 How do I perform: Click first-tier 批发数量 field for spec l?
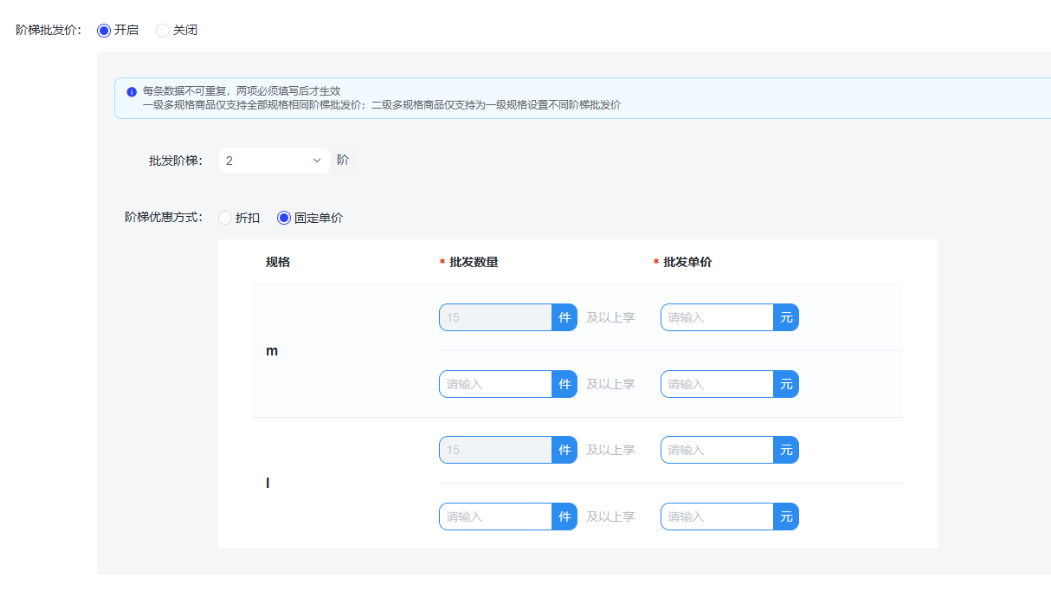(x=496, y=450)
